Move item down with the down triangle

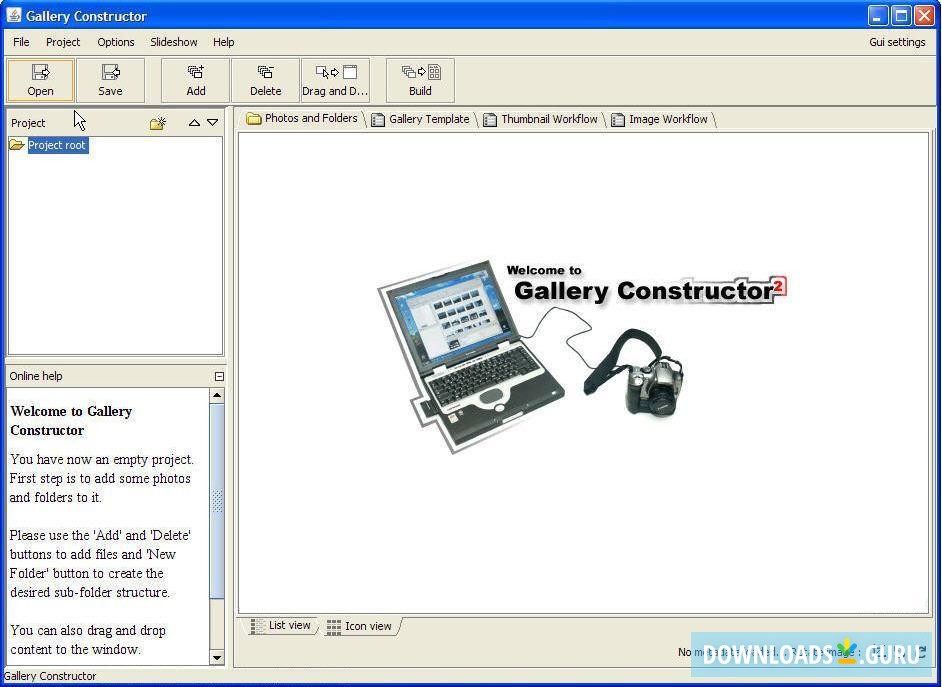(213, 123)
